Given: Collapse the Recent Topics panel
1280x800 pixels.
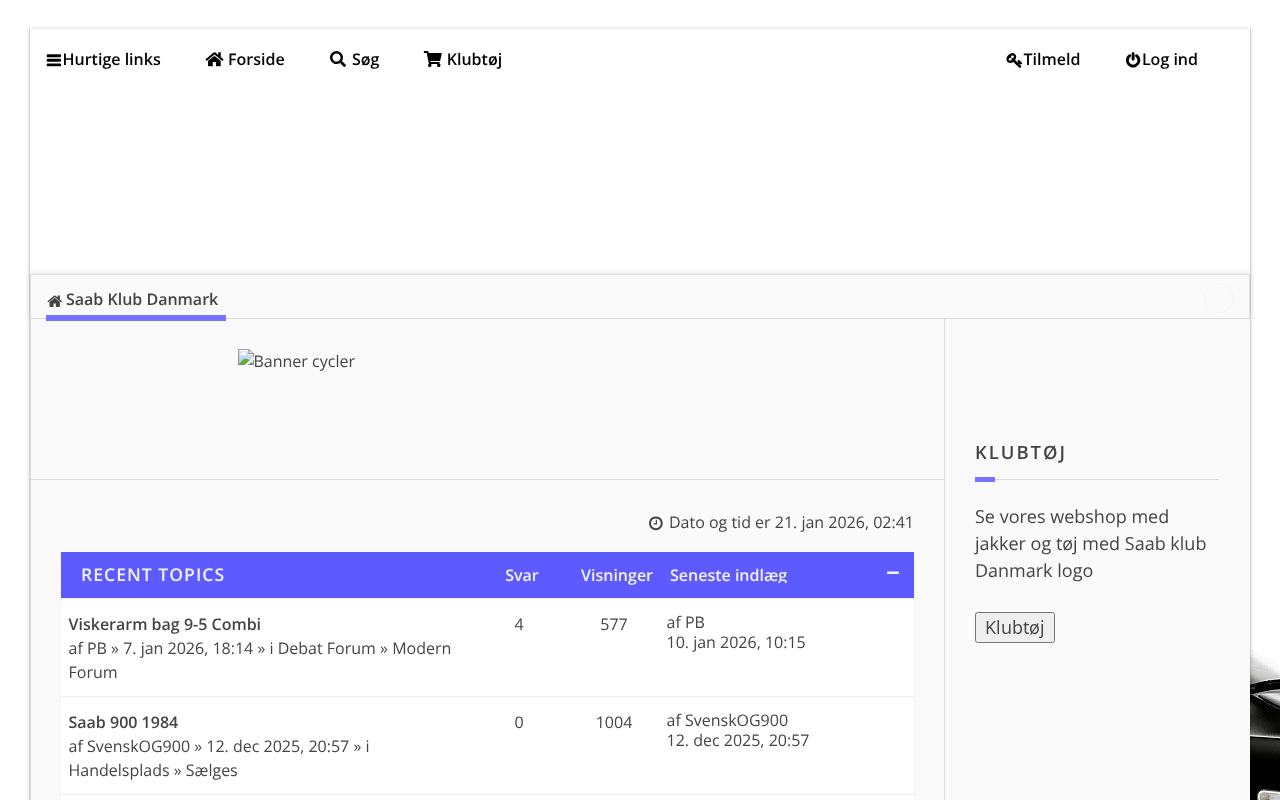Looking at the screenshot, I should point(893,573).
